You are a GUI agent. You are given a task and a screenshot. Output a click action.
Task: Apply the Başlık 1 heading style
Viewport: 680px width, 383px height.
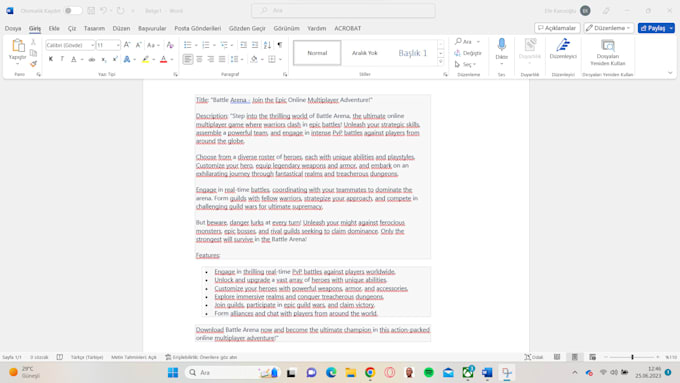412,53
